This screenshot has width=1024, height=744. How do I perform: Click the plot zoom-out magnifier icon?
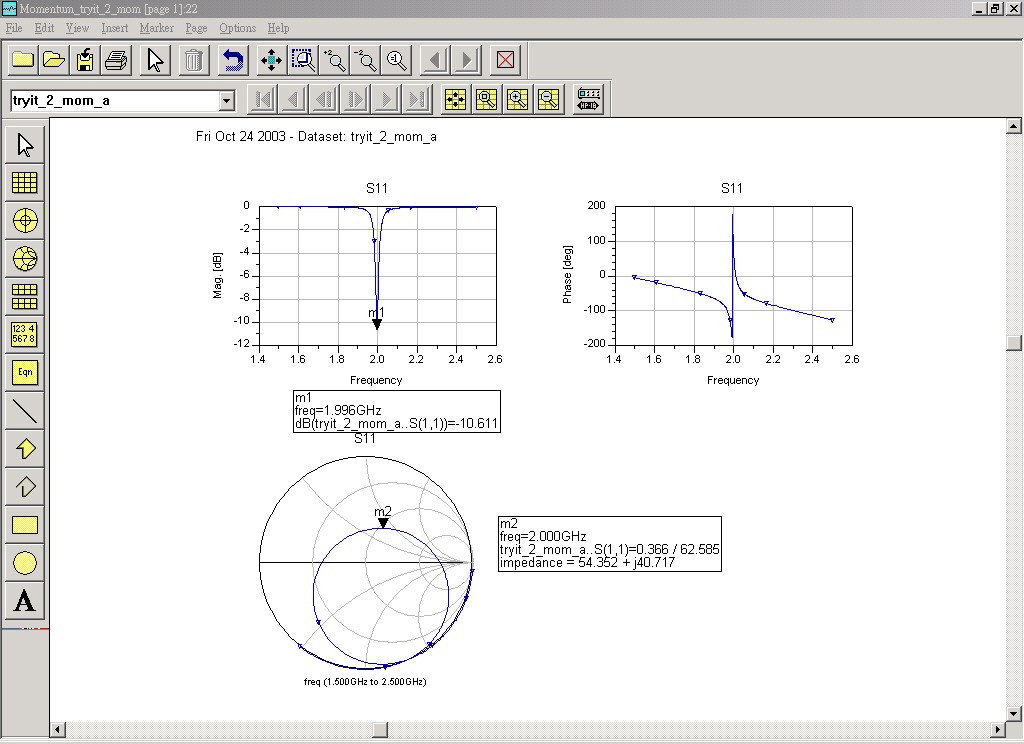pos(549,99)
